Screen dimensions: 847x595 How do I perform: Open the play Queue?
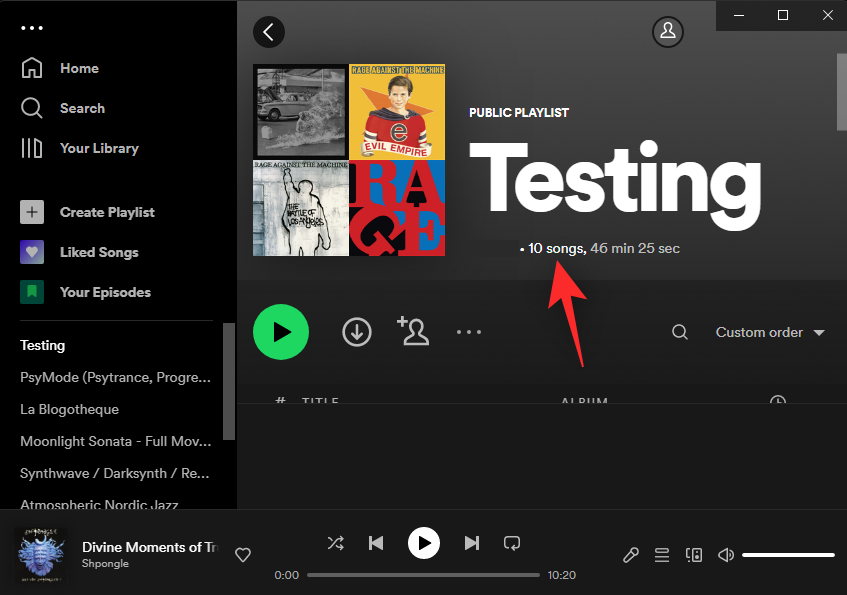[x=662, y=555]
